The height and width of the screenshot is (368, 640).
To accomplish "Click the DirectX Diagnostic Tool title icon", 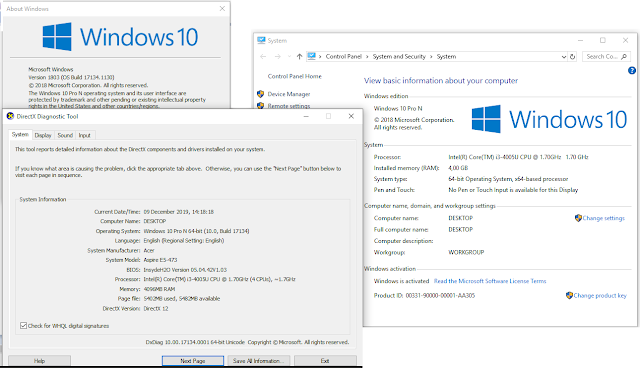I will (11, 116).
